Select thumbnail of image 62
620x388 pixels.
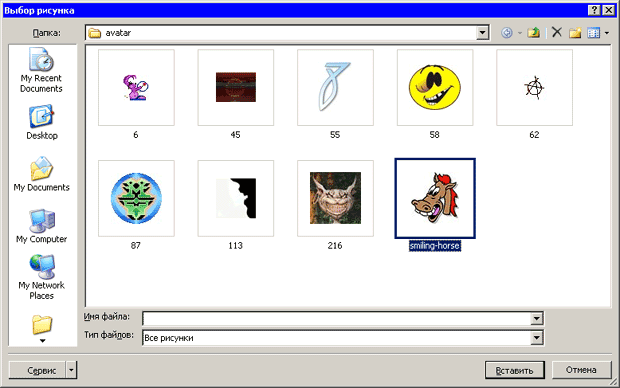[535, 87]
